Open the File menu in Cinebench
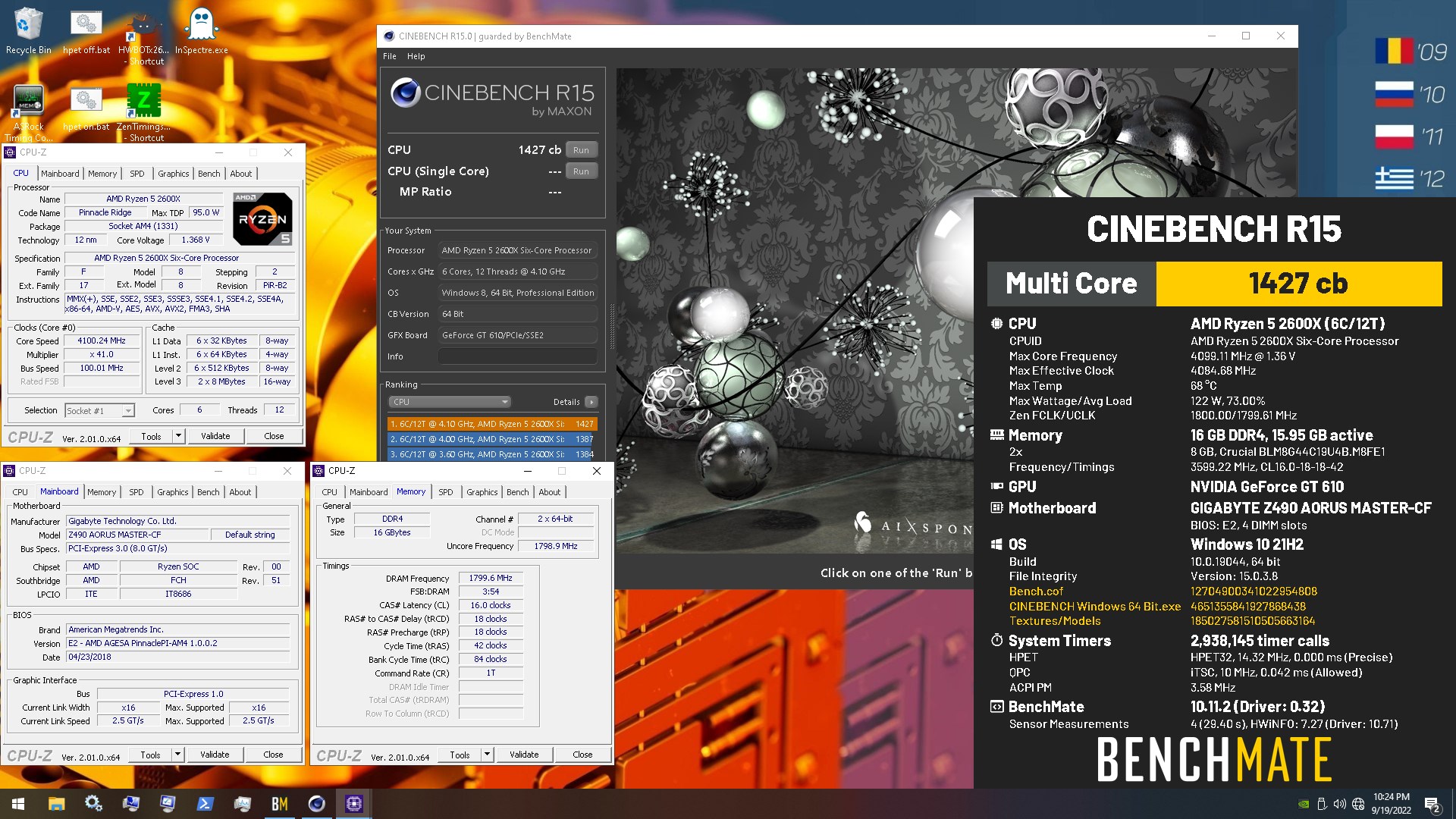 [390, 56]
